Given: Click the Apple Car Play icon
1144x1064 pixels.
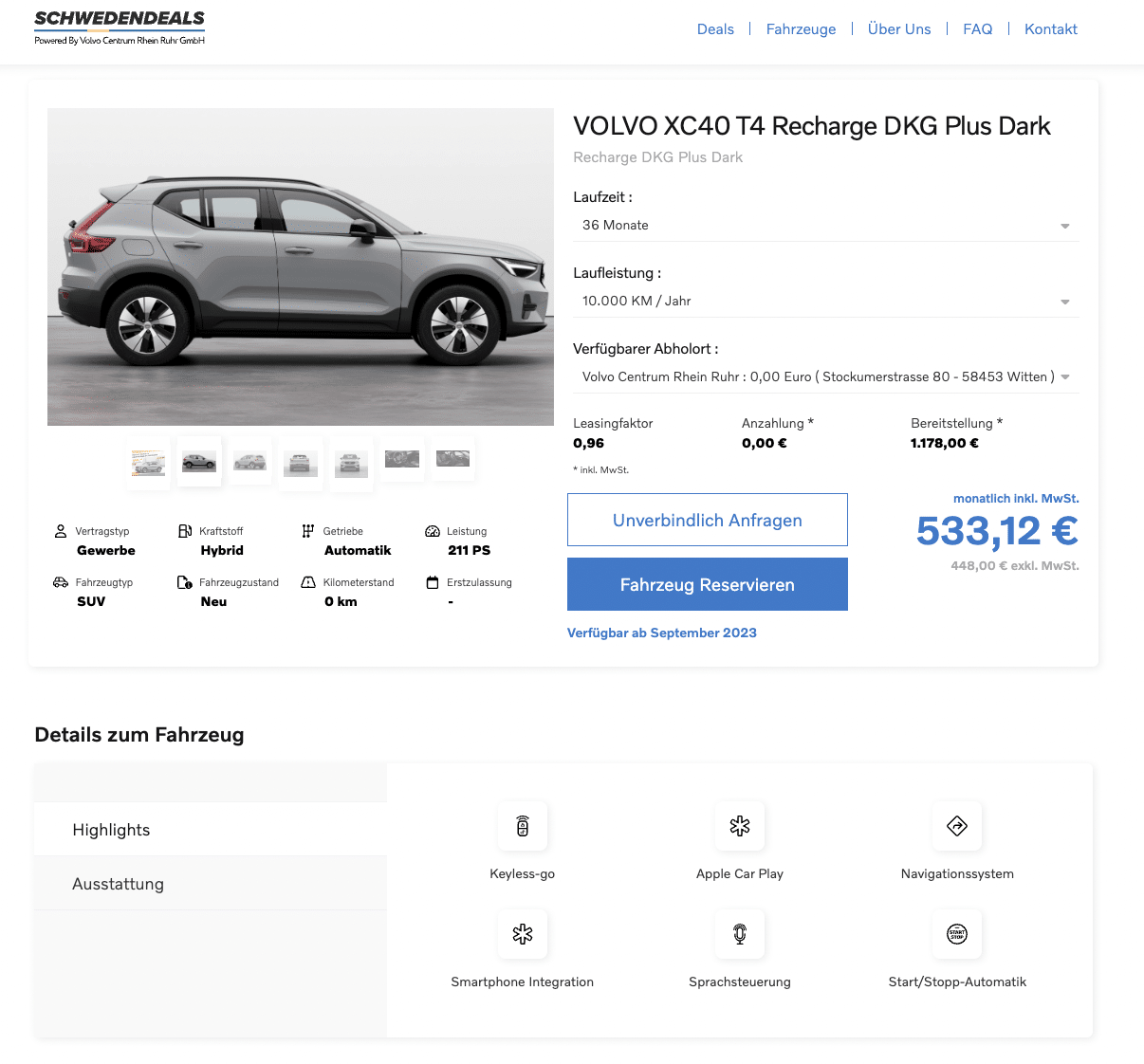Looking at the screenshot, I should click(740, 826).
